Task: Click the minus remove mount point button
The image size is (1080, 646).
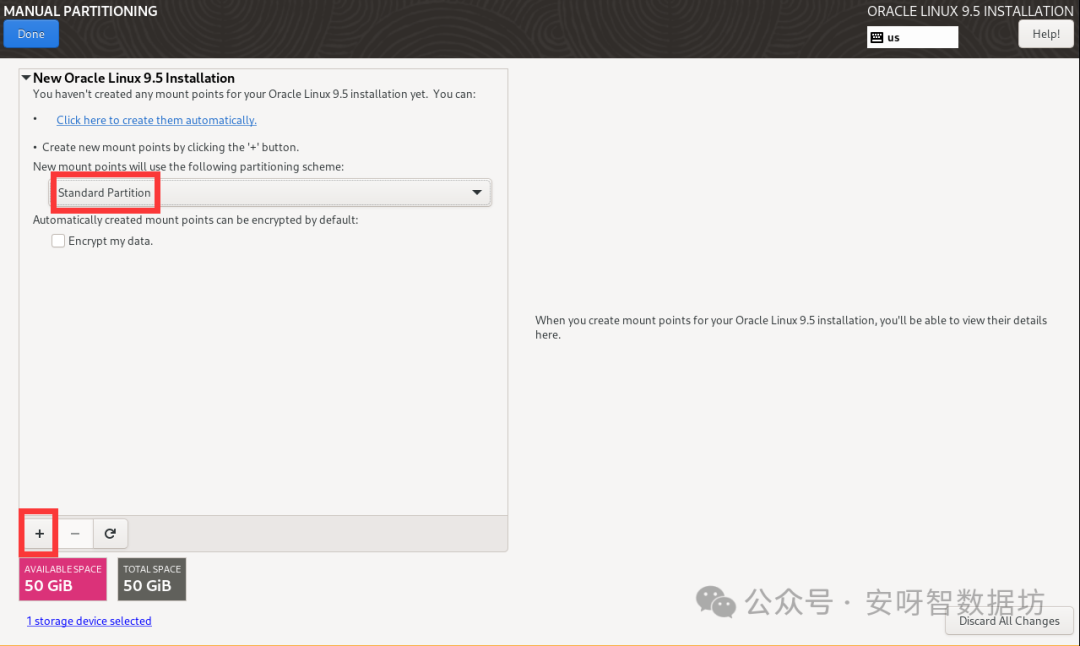Action: tap(75, 534)
